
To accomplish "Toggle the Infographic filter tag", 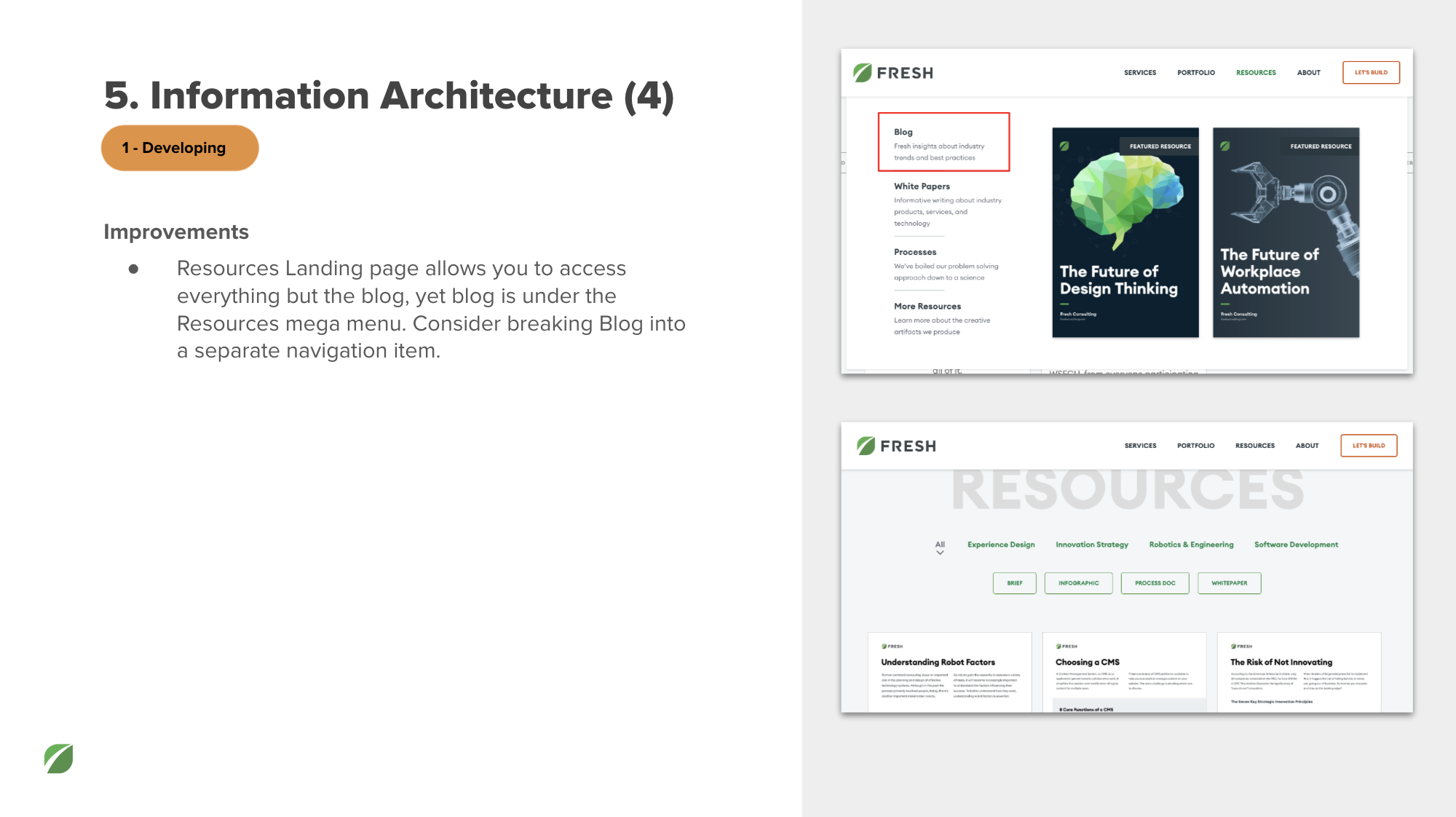I will point(1078,583).
